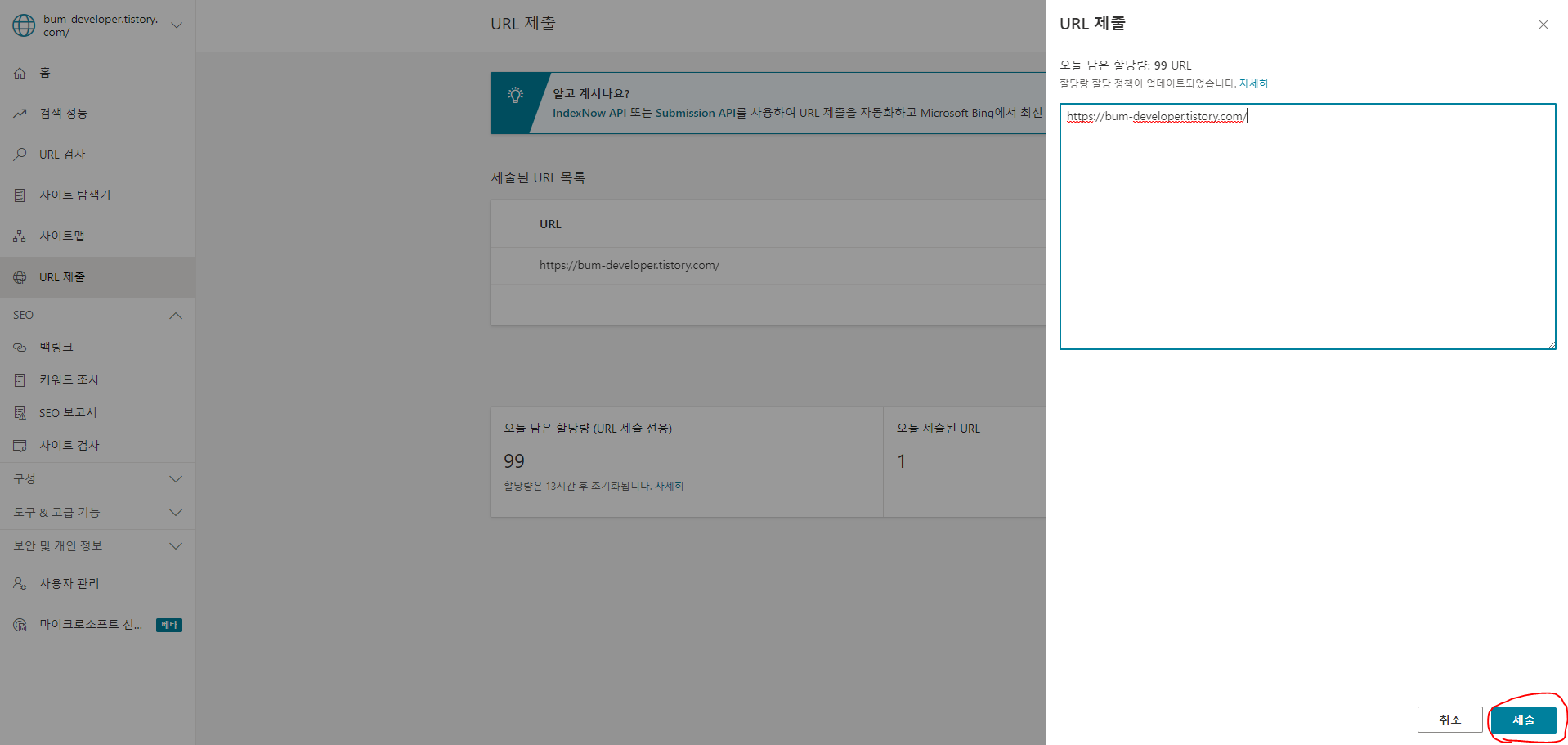The height and width of the screenshot is (745, 1568).
Task: Click the URL input textarea
Action: coord(1307,227)
